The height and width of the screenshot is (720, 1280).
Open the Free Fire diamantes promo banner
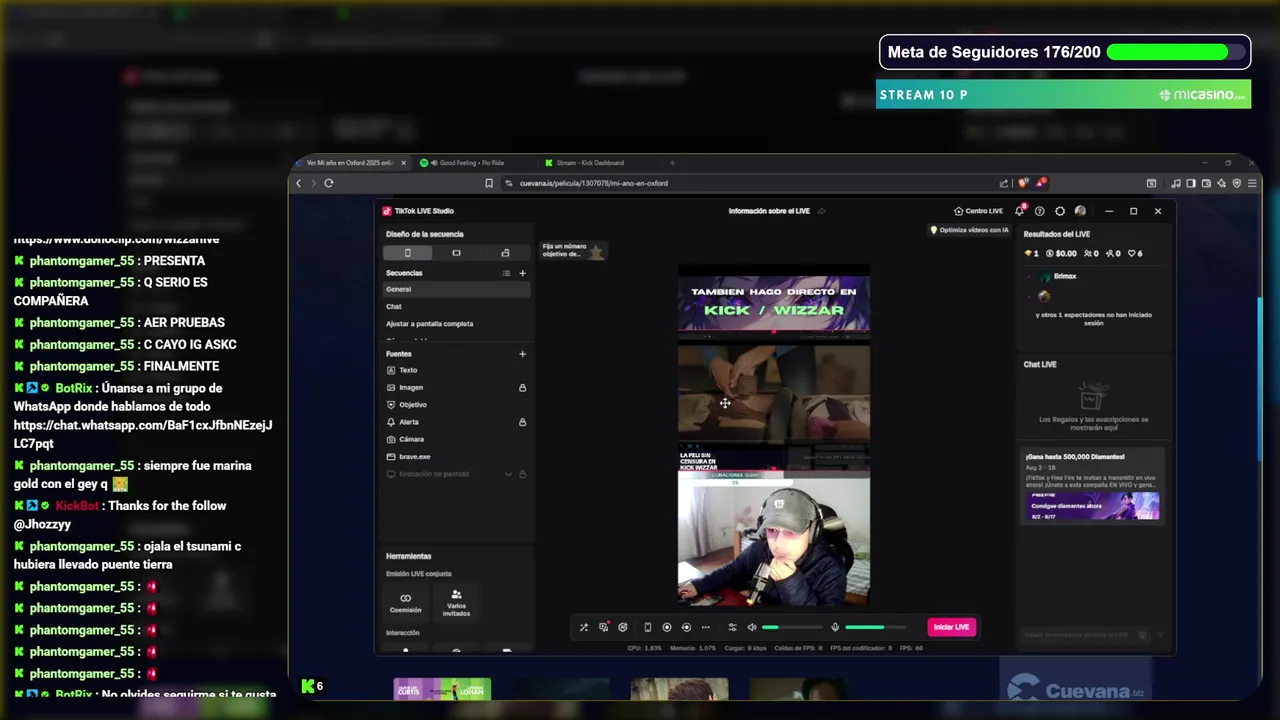click(1094, 506)
